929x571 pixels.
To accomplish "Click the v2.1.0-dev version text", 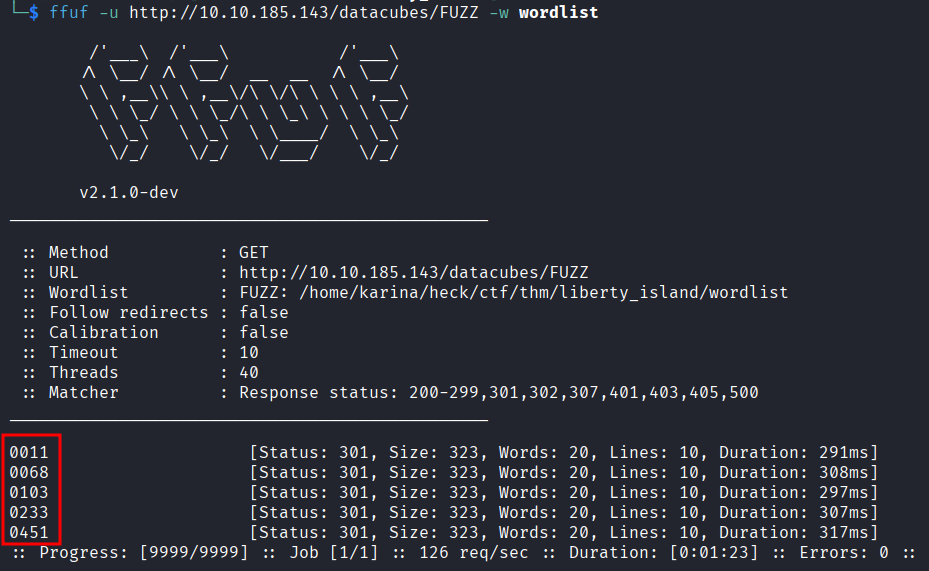I will point(129,193).
